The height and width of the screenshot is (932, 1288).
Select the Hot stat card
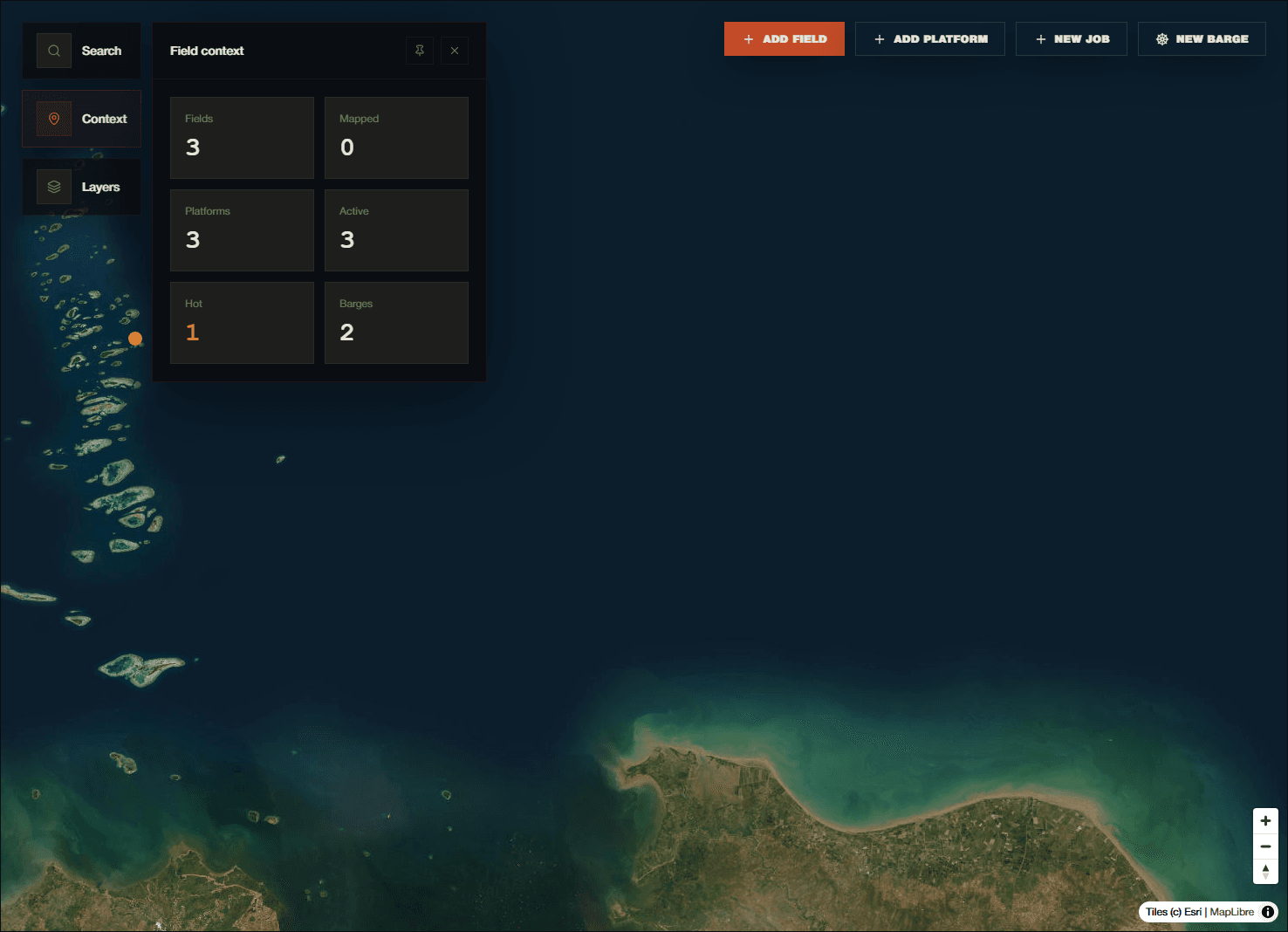pos(242,322)
